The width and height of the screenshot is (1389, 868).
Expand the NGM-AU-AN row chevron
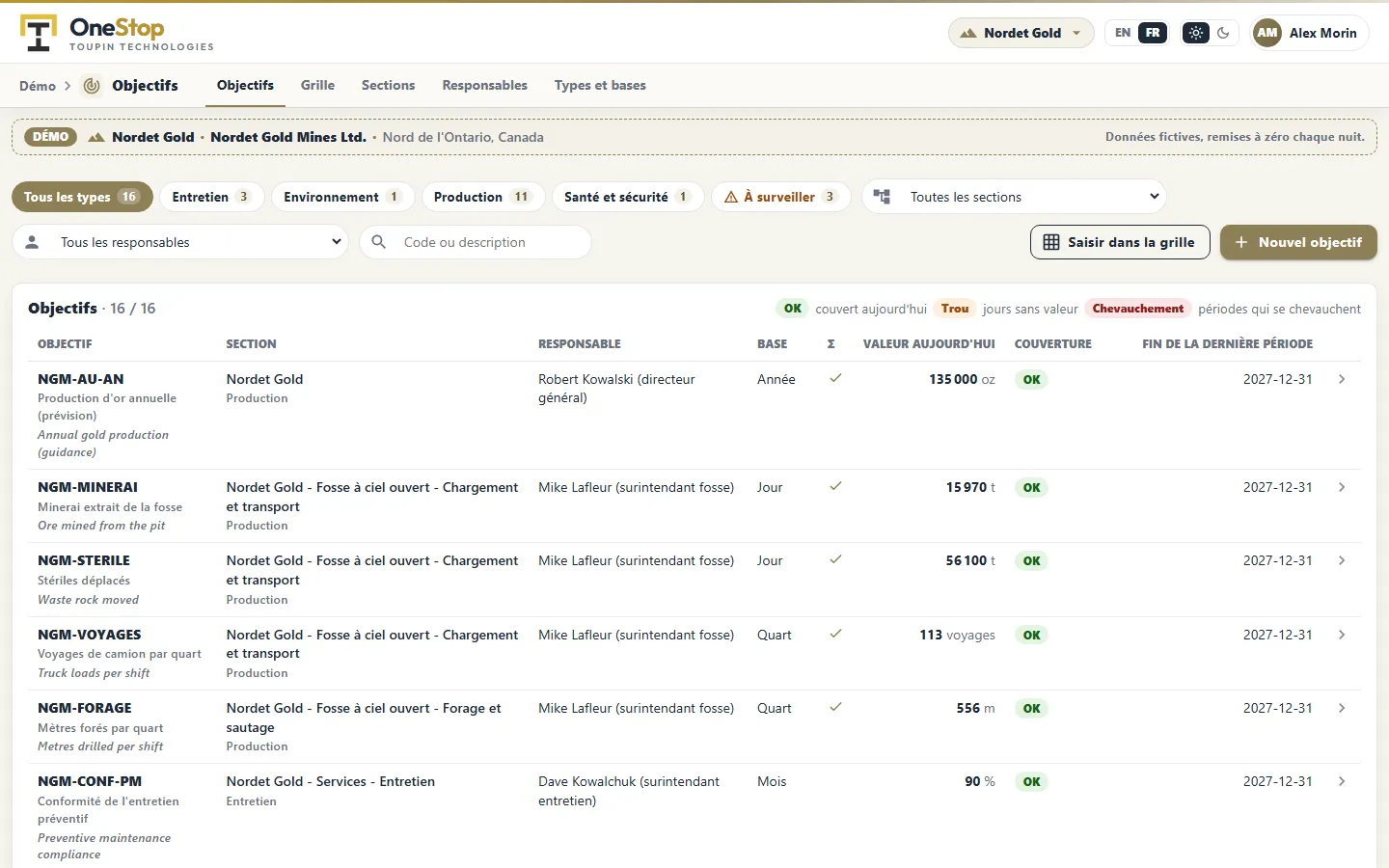1342,379
